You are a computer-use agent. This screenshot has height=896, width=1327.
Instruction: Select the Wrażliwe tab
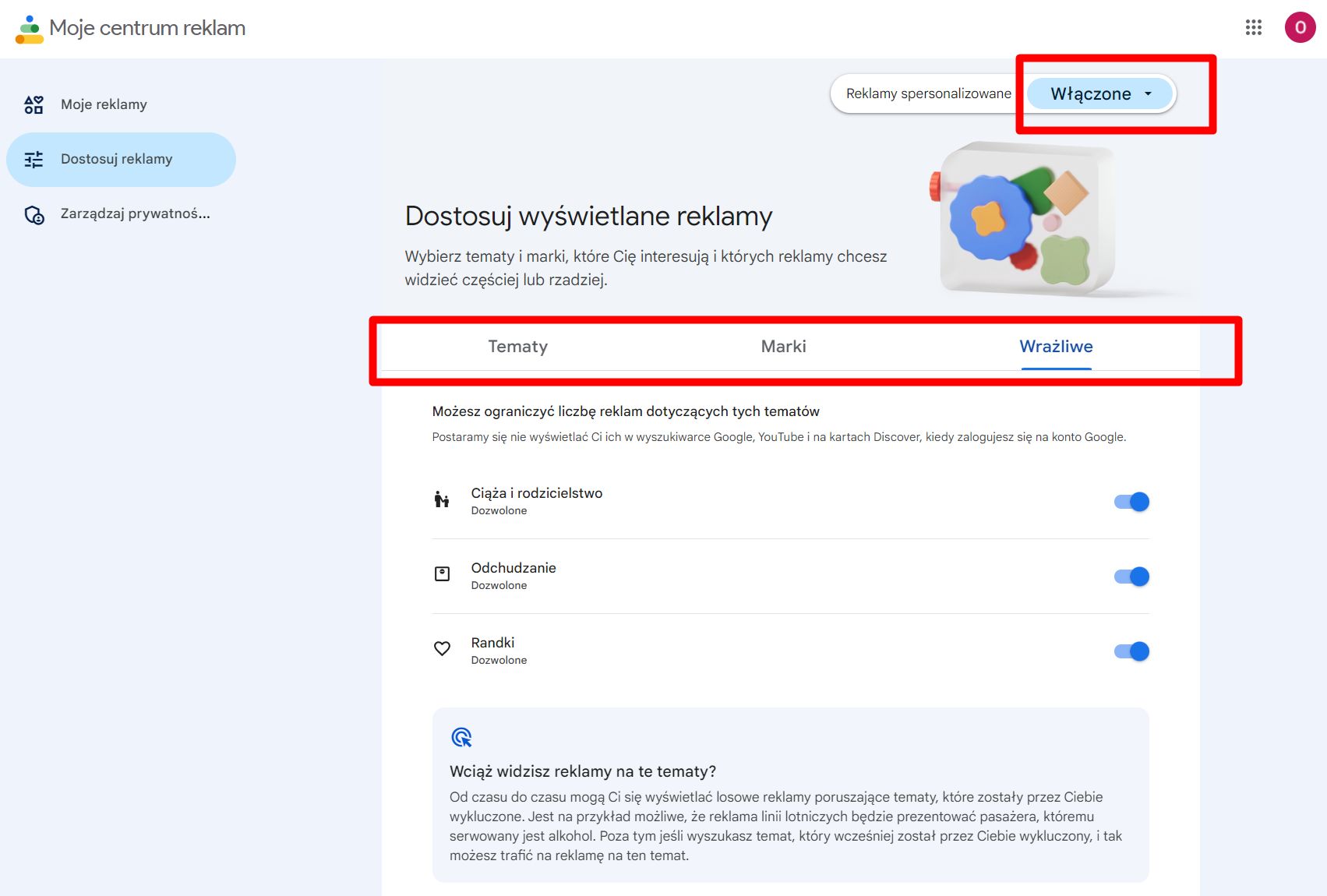point(1056,347)
